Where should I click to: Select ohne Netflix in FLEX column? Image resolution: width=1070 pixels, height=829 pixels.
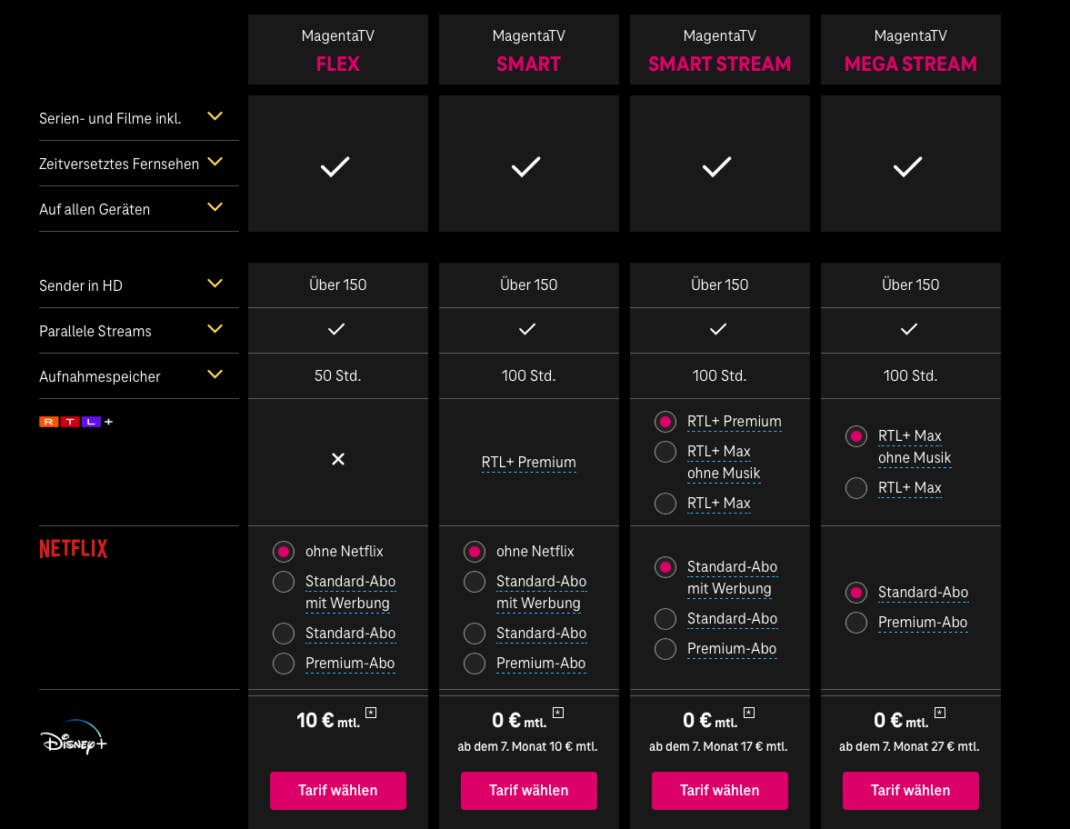coord(284,551)
